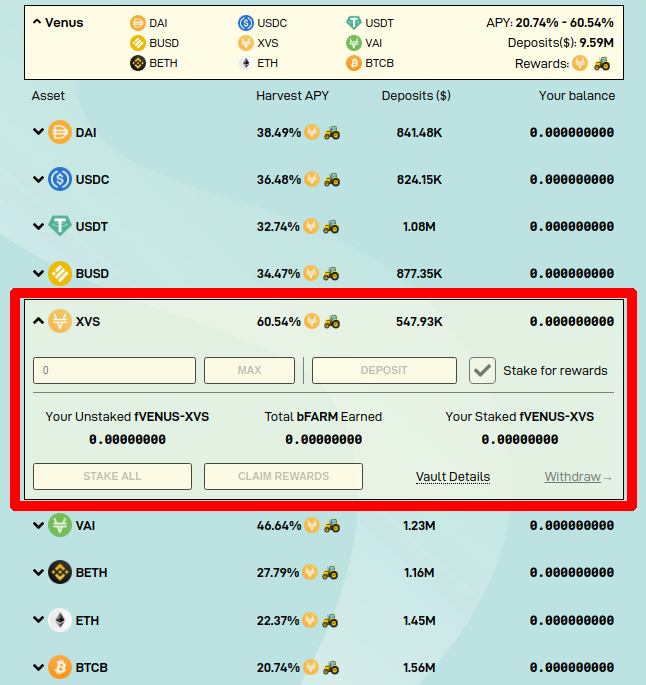Viewport: 646px width, 685px height.
Task: Click the 9.59M total deposits value
Action: (x=597, y=43)
